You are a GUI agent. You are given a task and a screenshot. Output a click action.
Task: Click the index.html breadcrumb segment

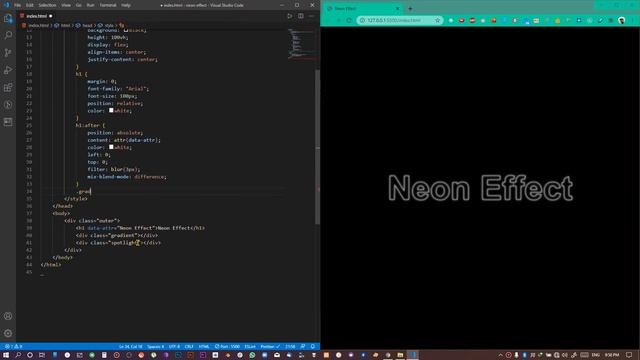click(x=36, y=25)
